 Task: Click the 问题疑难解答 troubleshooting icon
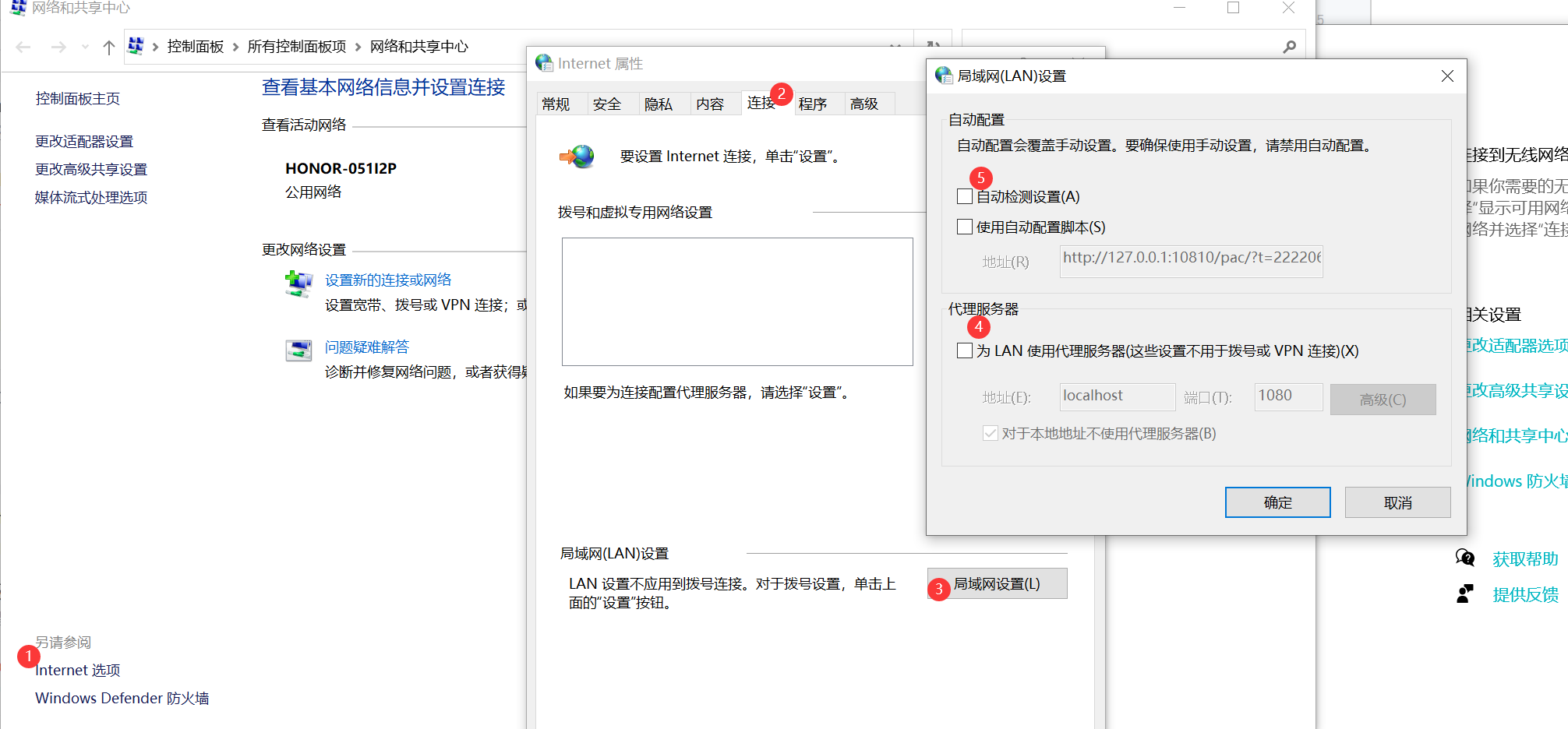click(299, 349)
